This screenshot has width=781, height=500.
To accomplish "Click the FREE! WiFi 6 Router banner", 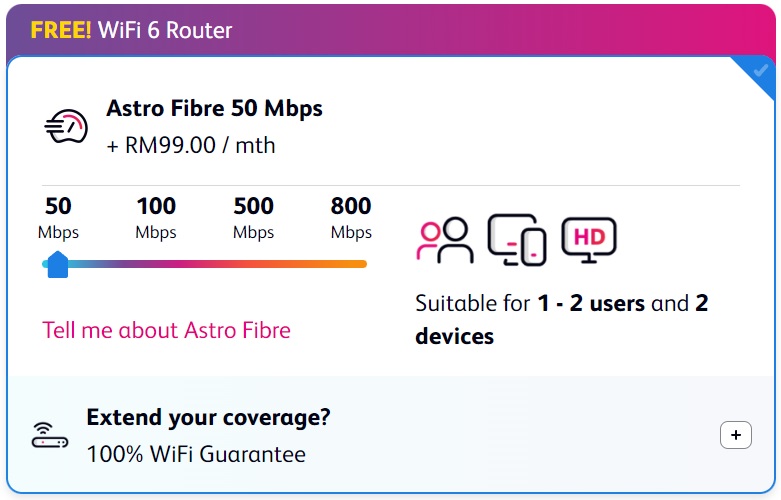I will [131, 30].
